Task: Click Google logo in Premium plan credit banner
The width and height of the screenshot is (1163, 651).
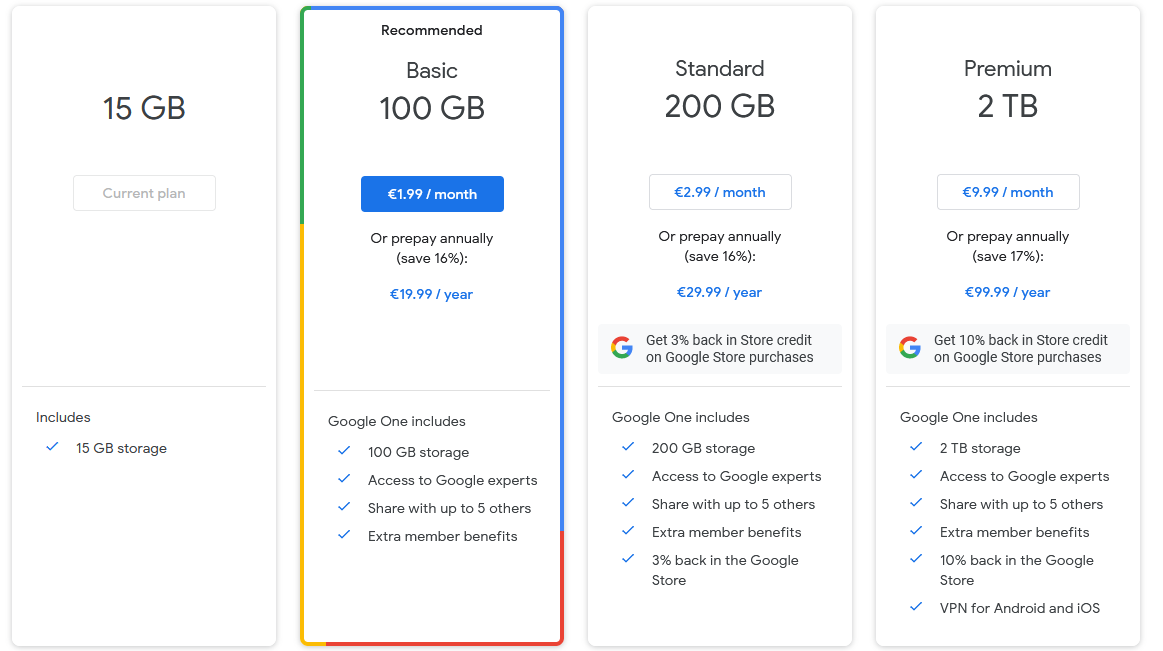Action: pyautogui.click(x=910, y=348)
